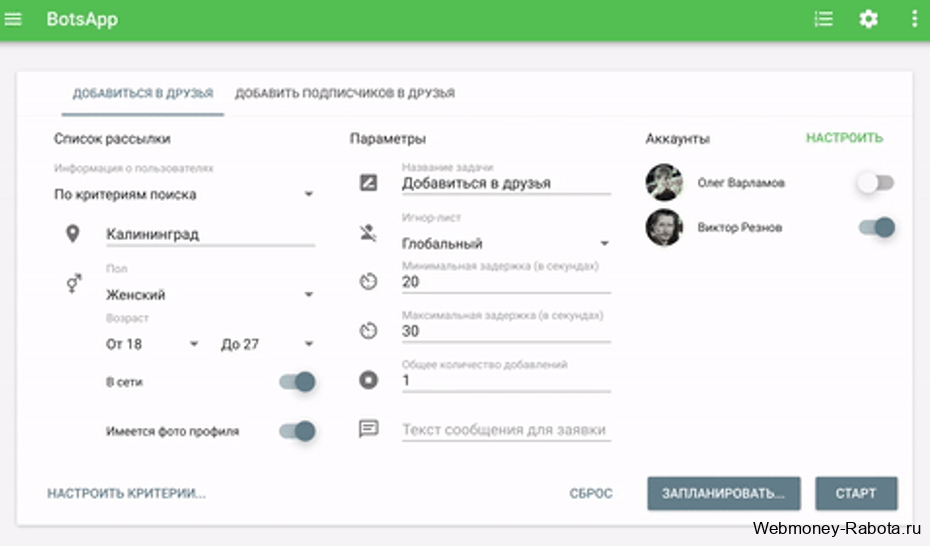Click the minimum delay field with 20

tap(506, 282)
